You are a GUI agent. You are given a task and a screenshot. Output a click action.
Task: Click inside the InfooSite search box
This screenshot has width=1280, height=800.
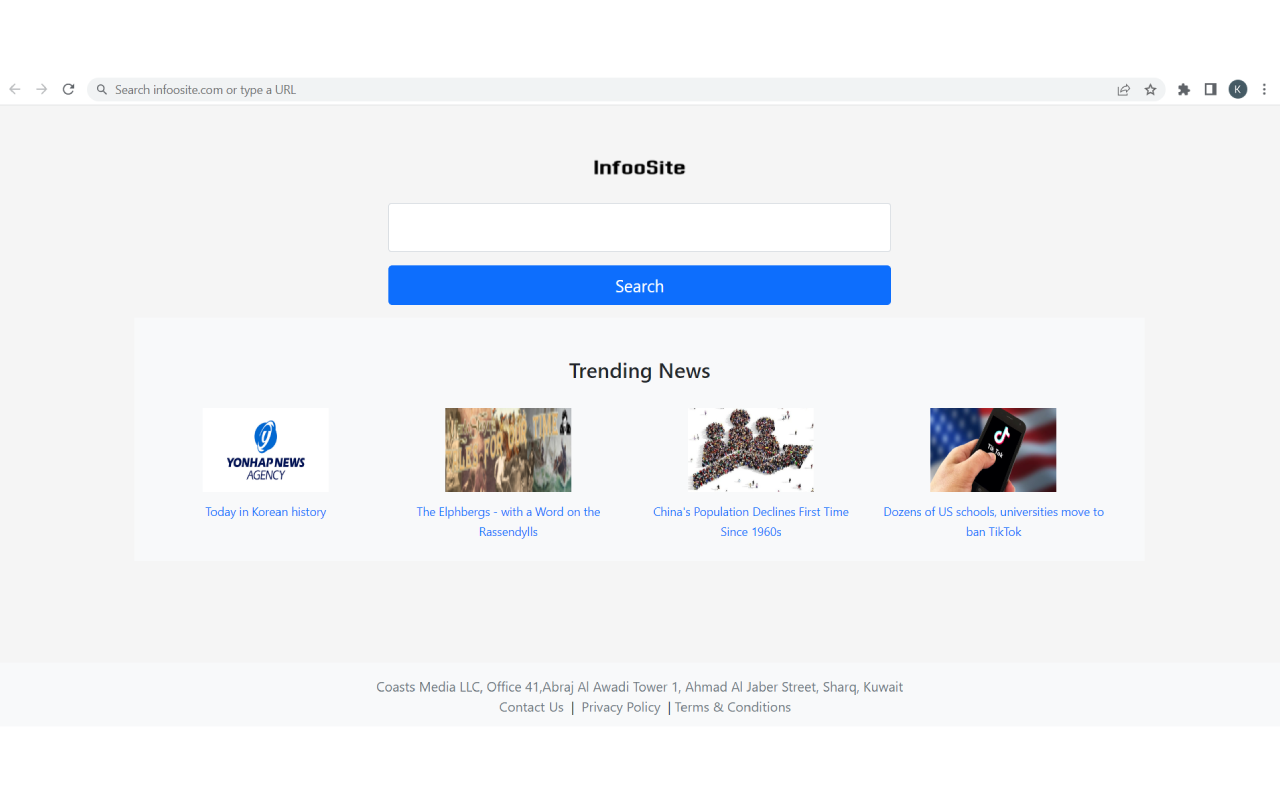[x=639, y=227]
